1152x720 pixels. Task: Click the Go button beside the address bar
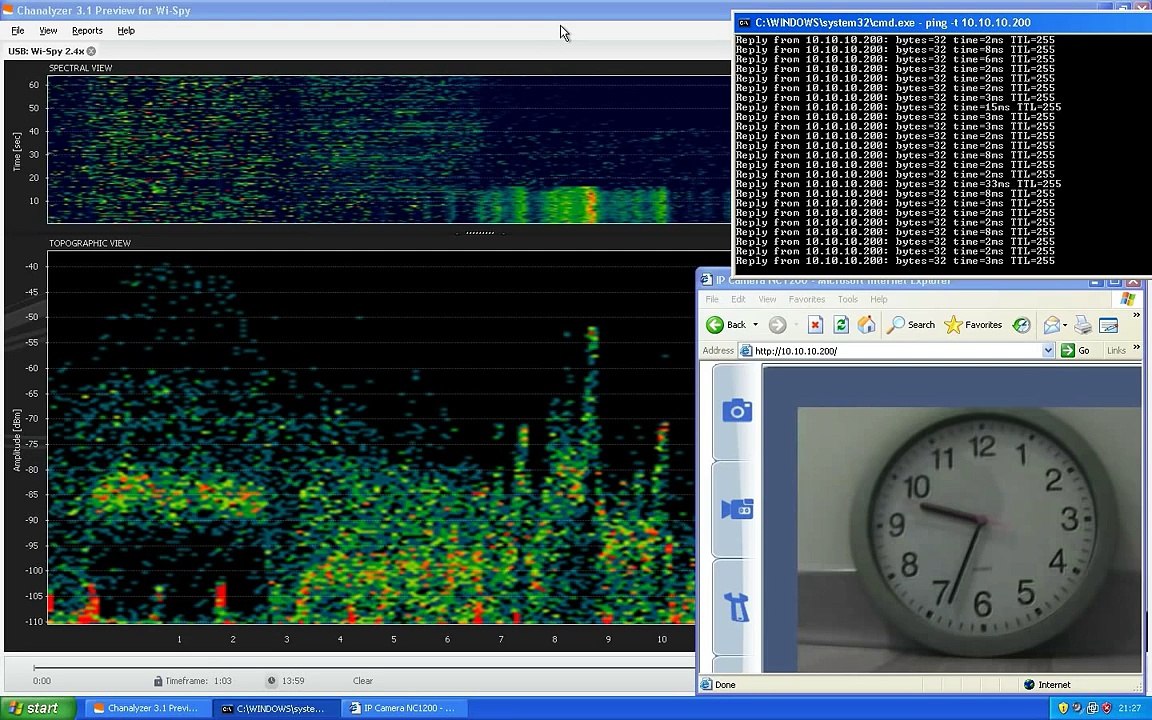[1076, 351]
